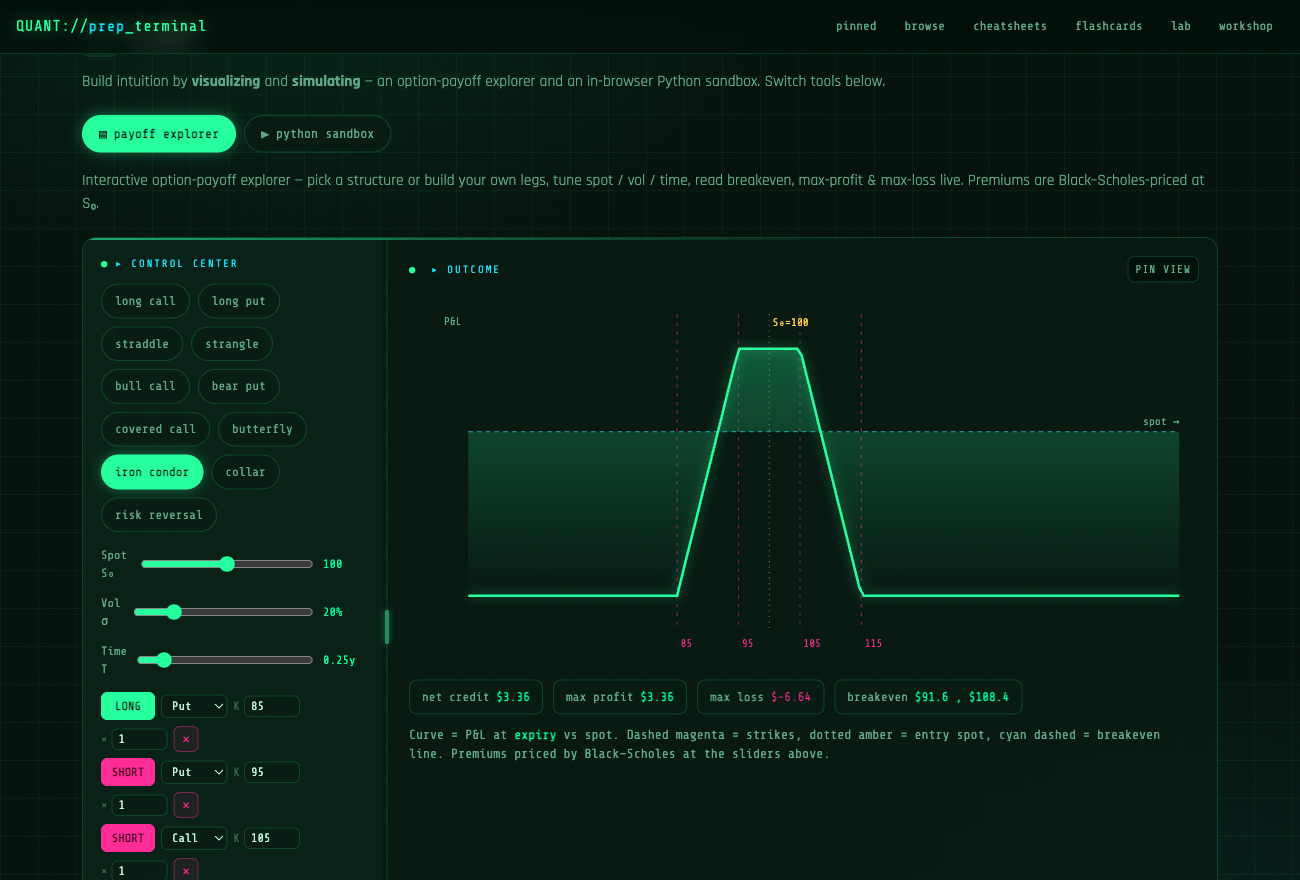Switch to the python sandbox tool
Screen dimensions: 1300x880
[317, 134]
